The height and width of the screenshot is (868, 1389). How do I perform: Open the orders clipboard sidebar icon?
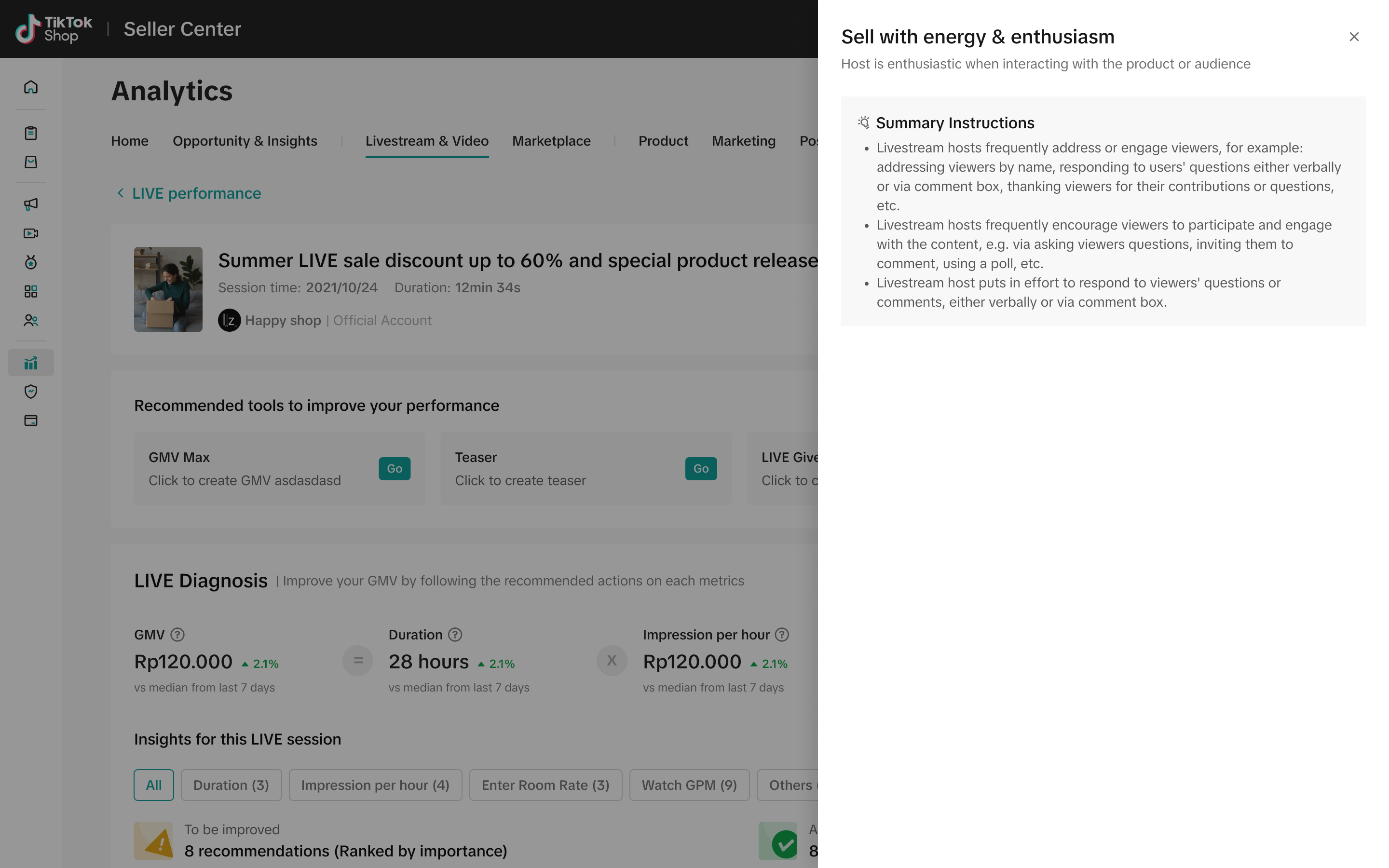coord(31,133)
